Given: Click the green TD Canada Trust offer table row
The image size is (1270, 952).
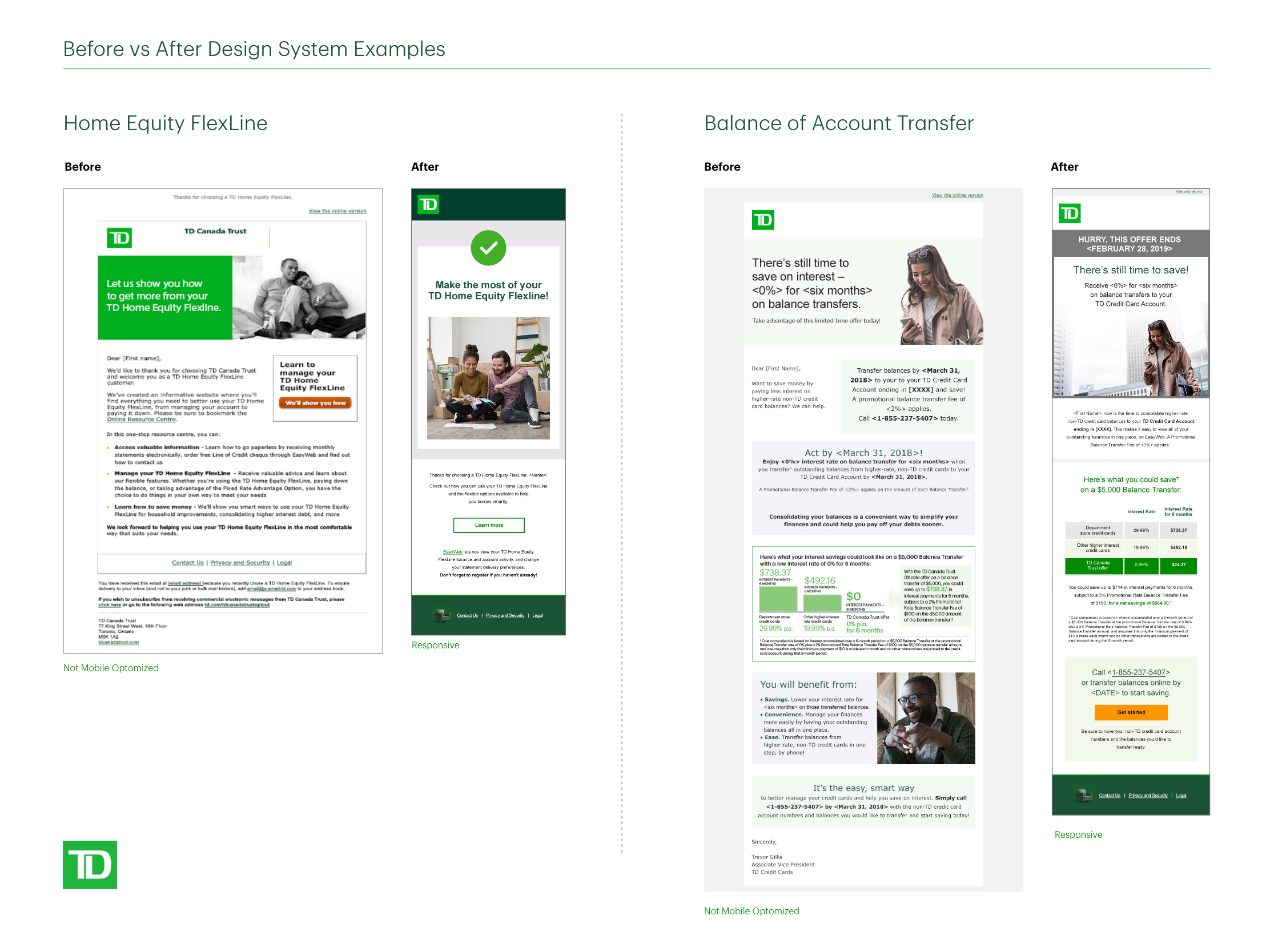Looking at the screenshot, I should click(1130, 565).
